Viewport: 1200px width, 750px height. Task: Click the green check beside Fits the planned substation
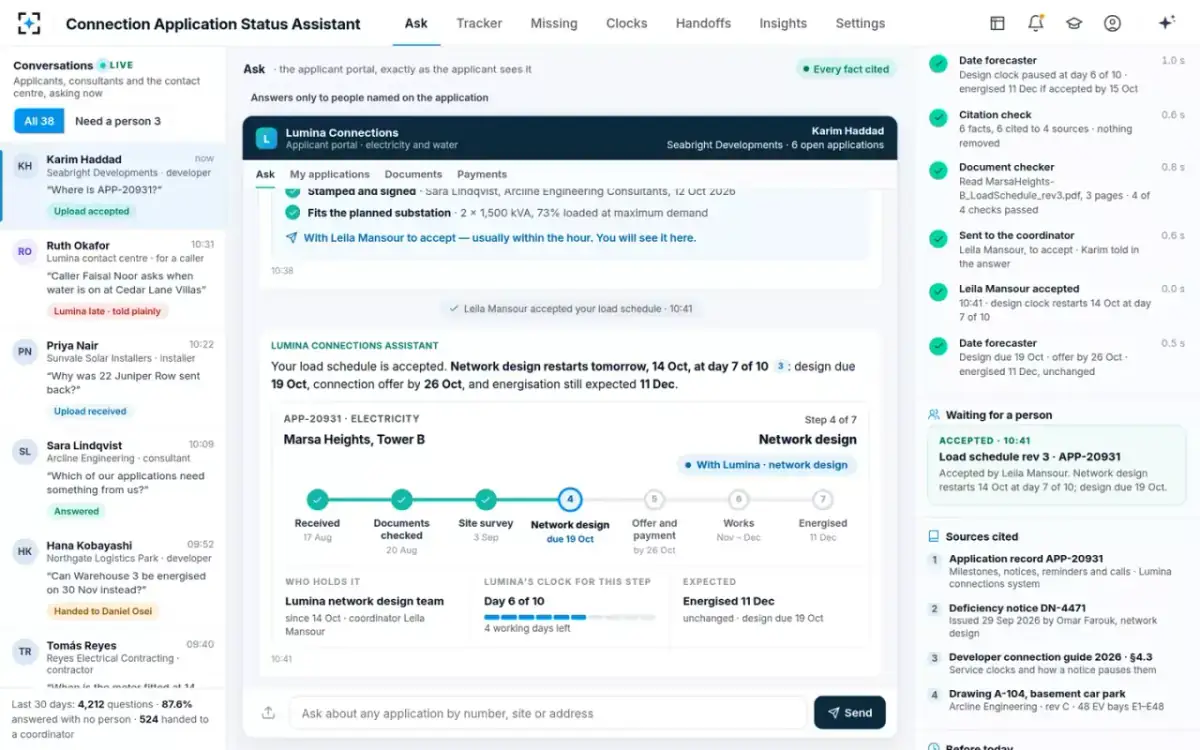(292, 213)
